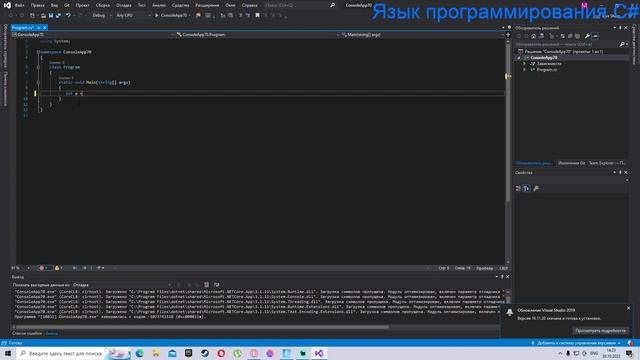The height and width of the screenshot is (360, 640).
Task: Click the Undo arrow in toolbar
Action: 68,16
